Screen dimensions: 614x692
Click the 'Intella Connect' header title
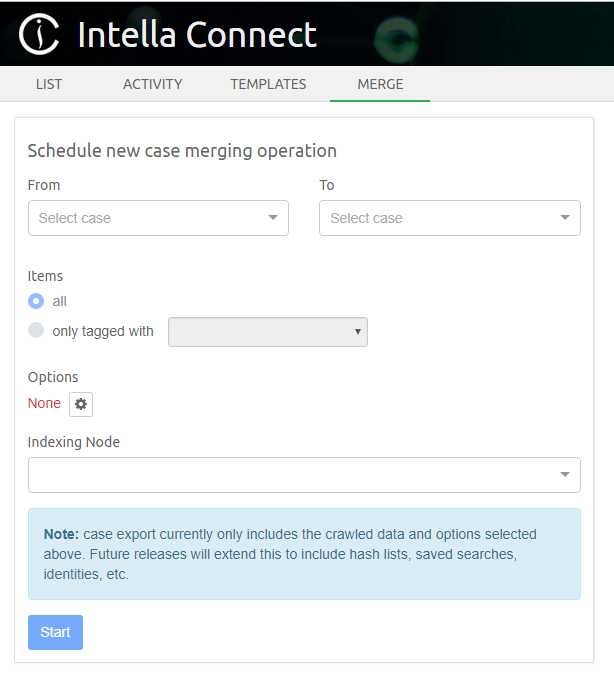click(197, 35)
